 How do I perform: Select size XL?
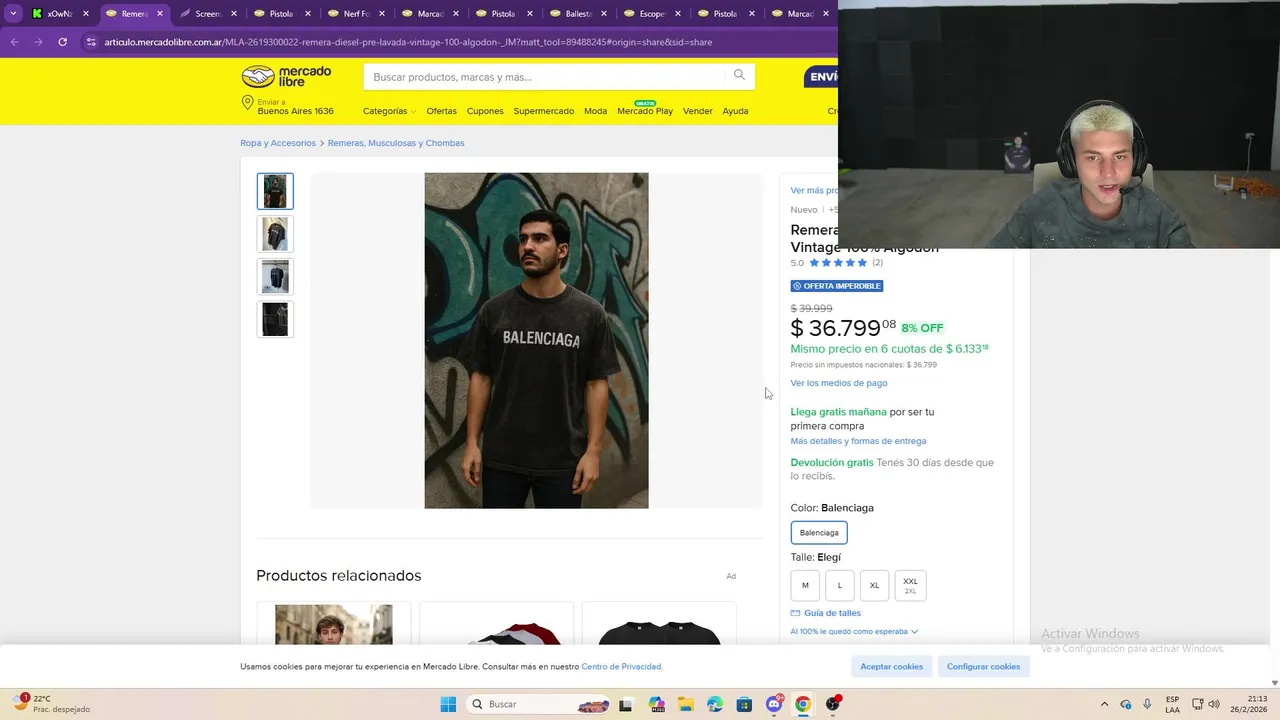pyautogui.click(x=874, y=585)
